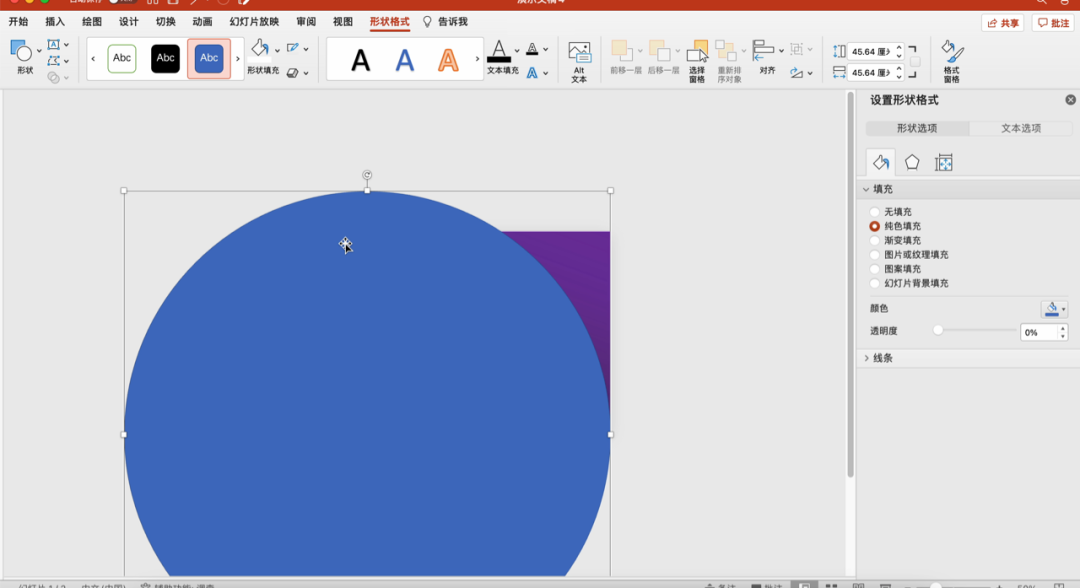The image size is (1080, 588).
Task: Select the 纯色填充 radio option
Action: coord(875,226)
